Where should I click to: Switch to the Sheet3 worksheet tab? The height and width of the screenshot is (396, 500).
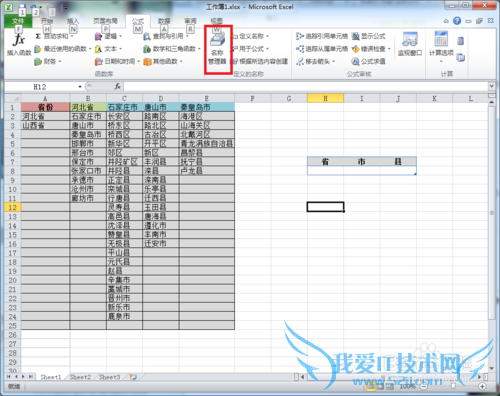(x=109, y=377)
